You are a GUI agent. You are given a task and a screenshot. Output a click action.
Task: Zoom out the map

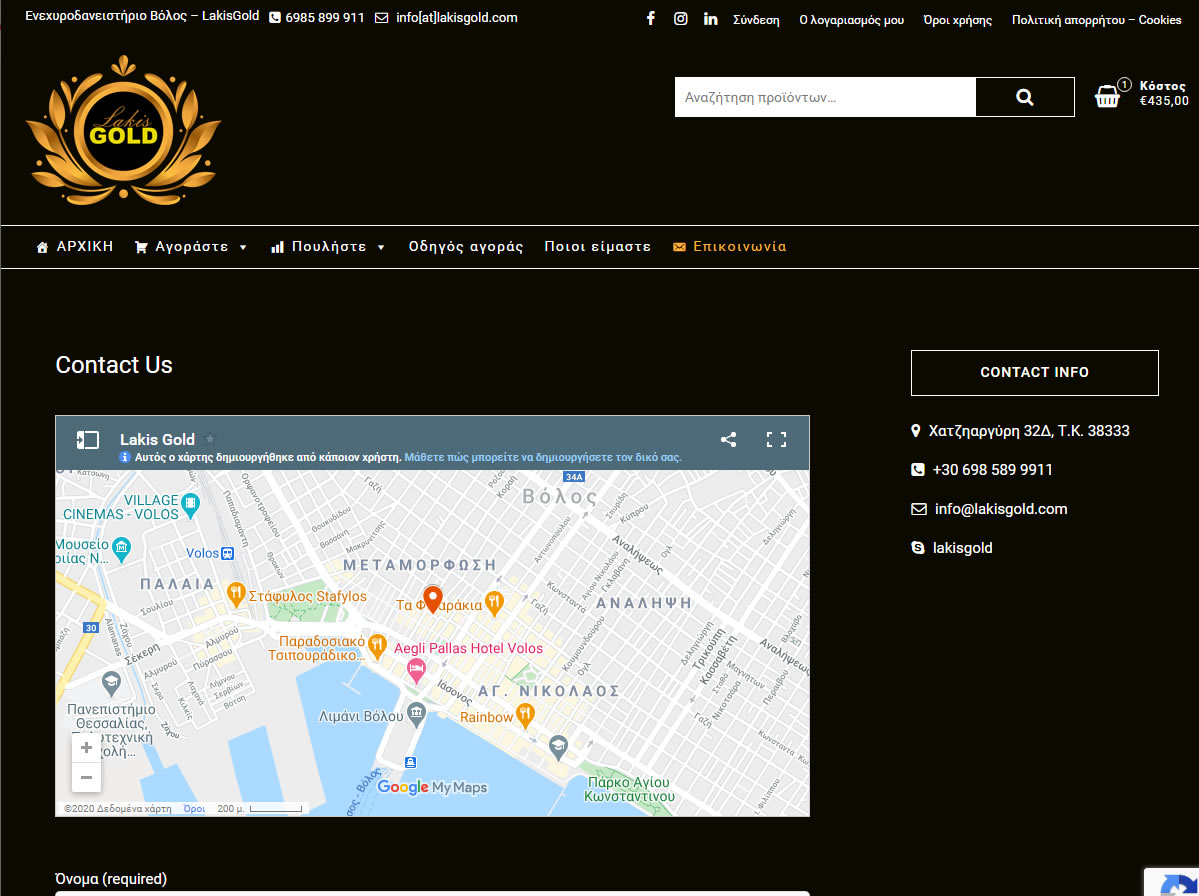86,778
